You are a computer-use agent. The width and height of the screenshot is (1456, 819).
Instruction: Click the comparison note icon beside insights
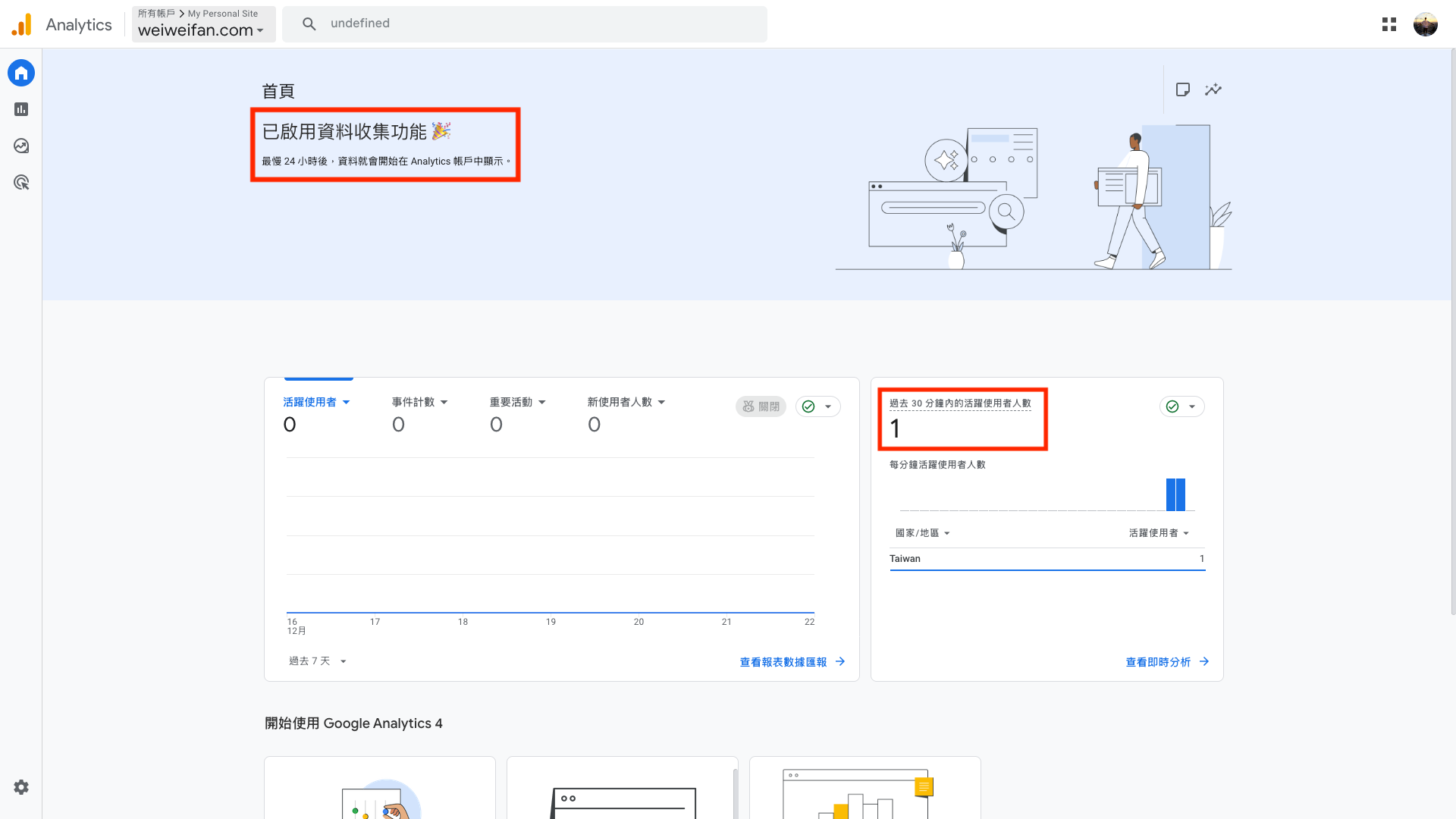[x=1182, y=89]
